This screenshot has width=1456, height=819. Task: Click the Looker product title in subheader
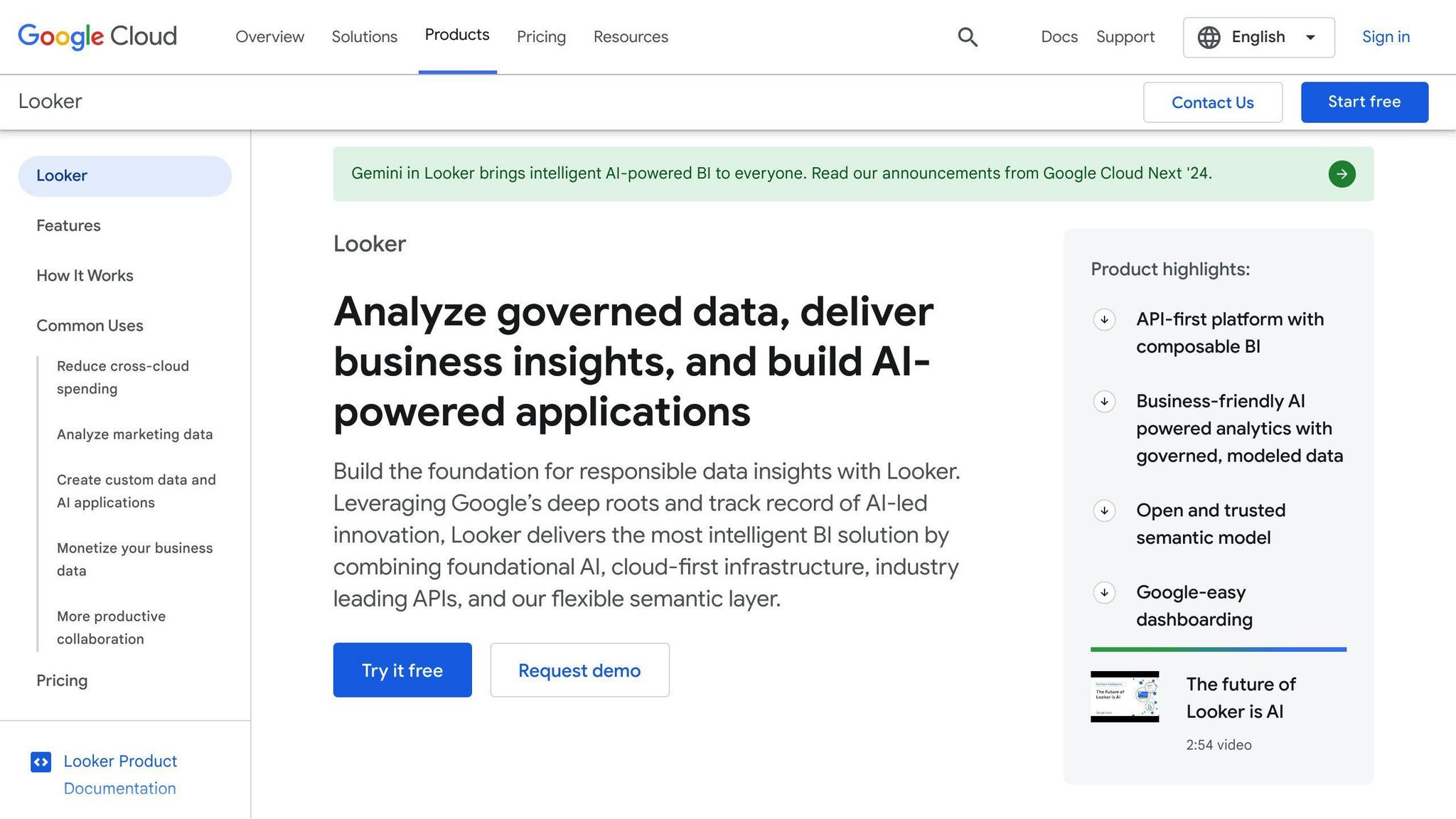click(50, 102)
